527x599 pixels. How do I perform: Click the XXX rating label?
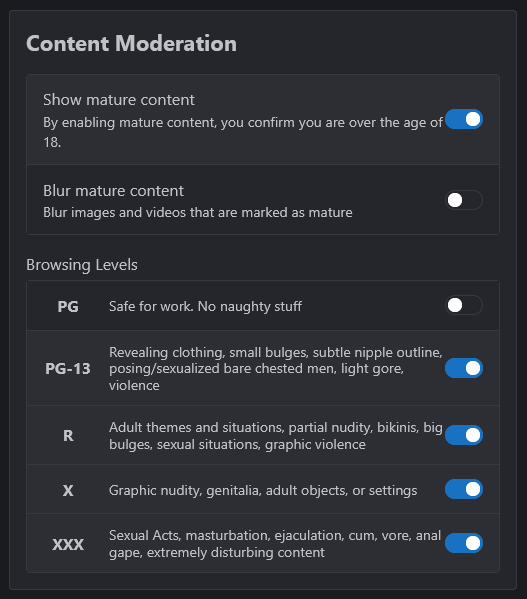pyautogui.click(x=68, y=544)
